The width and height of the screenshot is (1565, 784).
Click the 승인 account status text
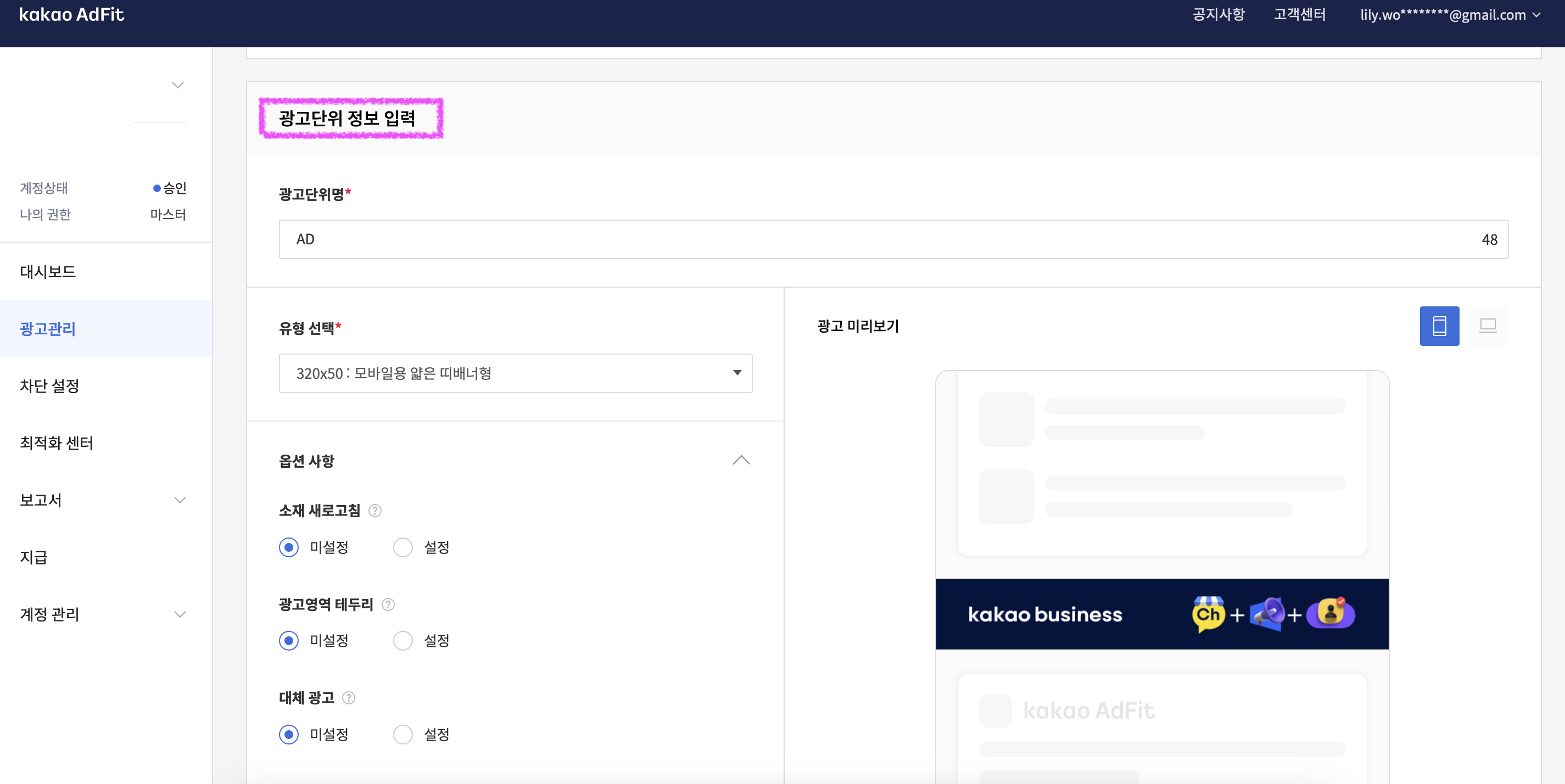point(175,188)
